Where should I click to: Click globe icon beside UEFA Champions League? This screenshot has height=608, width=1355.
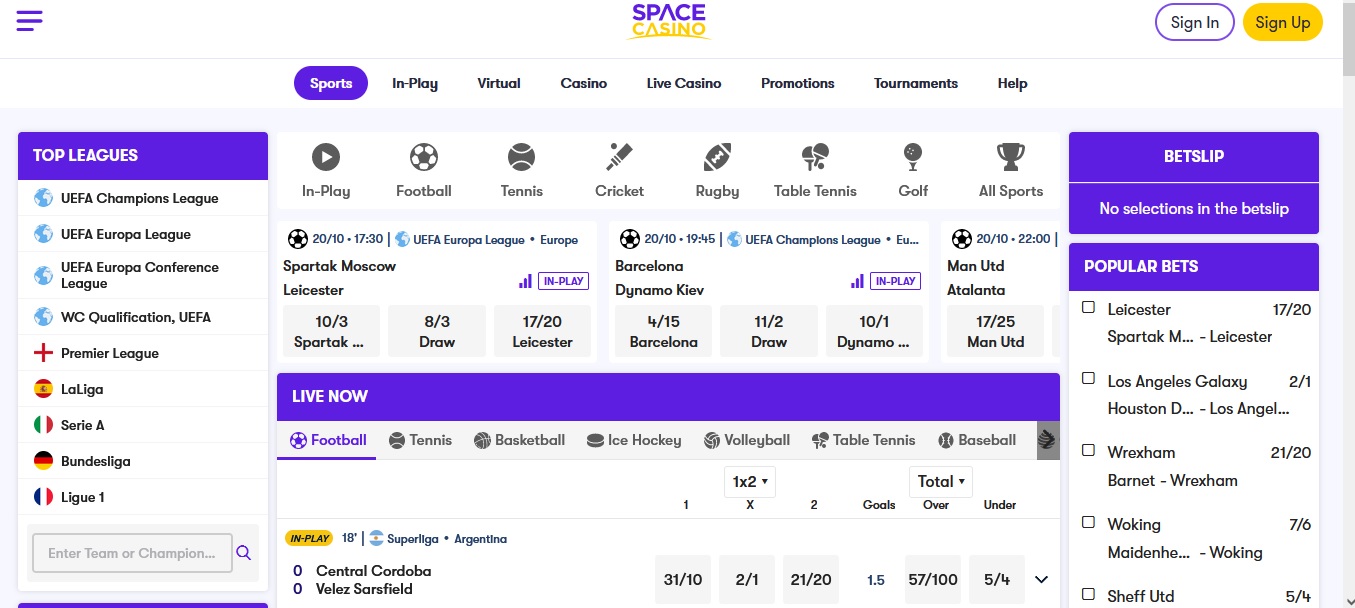point(43,198)
